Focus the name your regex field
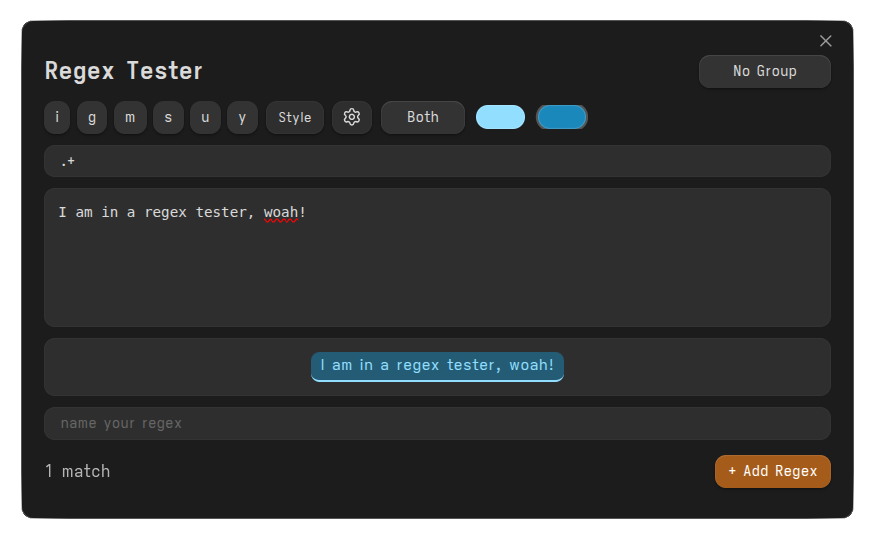The image size is (876, 541). pos(437,424)
